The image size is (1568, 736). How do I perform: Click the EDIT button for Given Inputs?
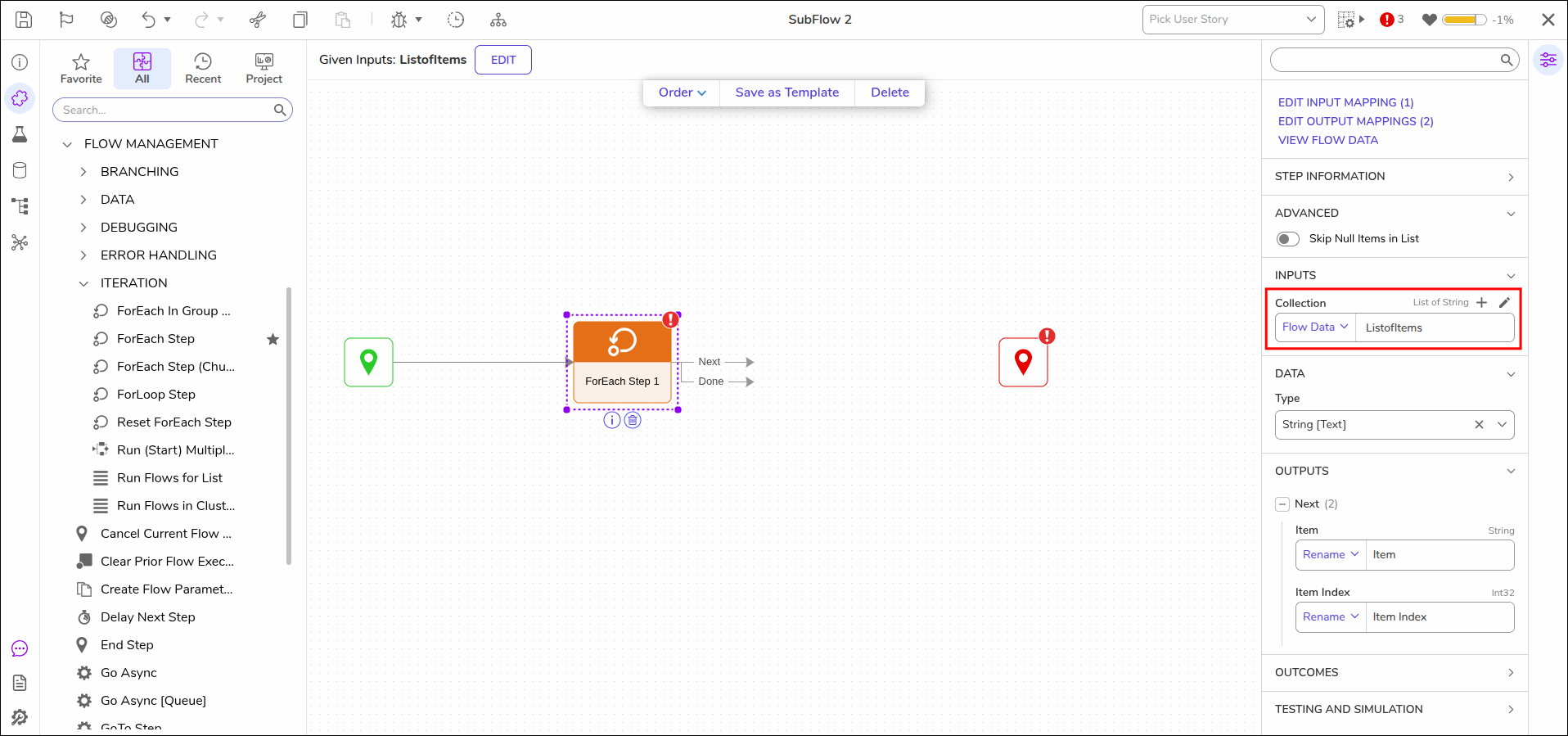pos(503,60)
